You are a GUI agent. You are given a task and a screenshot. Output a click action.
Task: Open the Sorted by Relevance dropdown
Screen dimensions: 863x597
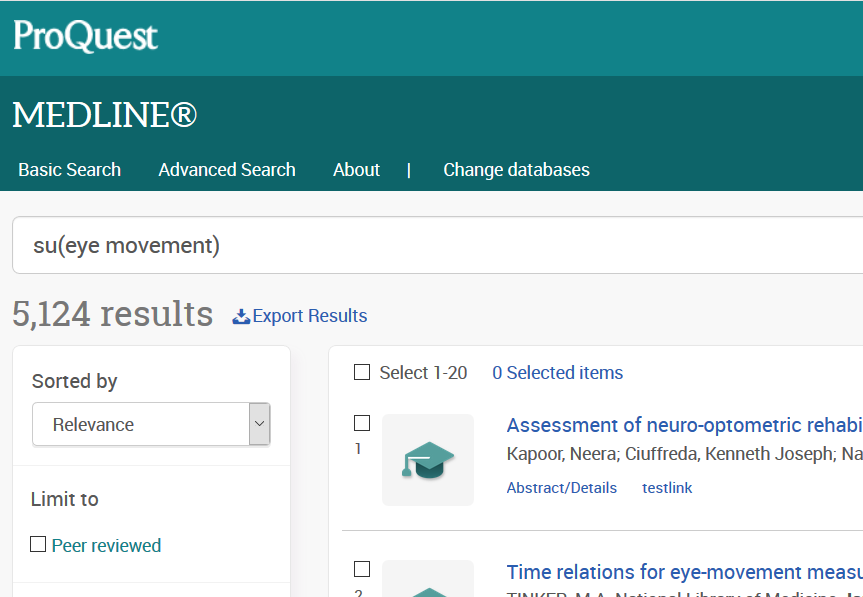pos(140,424)
